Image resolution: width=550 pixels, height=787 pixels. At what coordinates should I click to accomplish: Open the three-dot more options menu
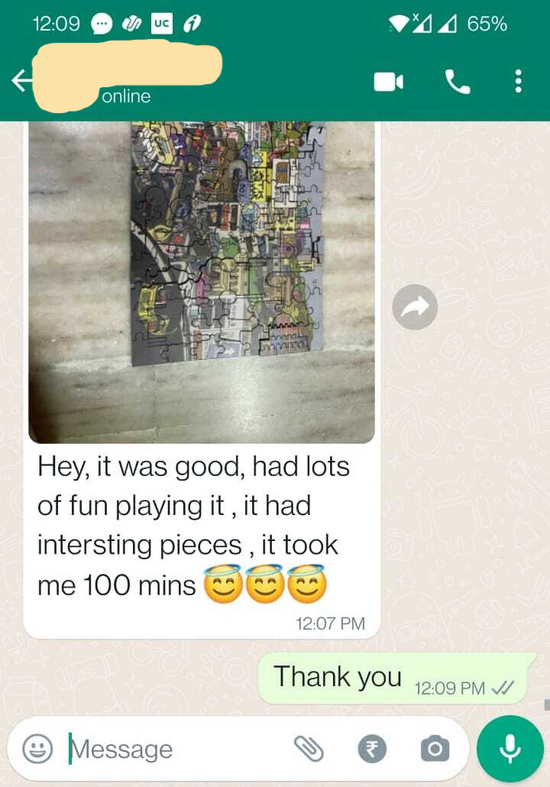[518, 81]
